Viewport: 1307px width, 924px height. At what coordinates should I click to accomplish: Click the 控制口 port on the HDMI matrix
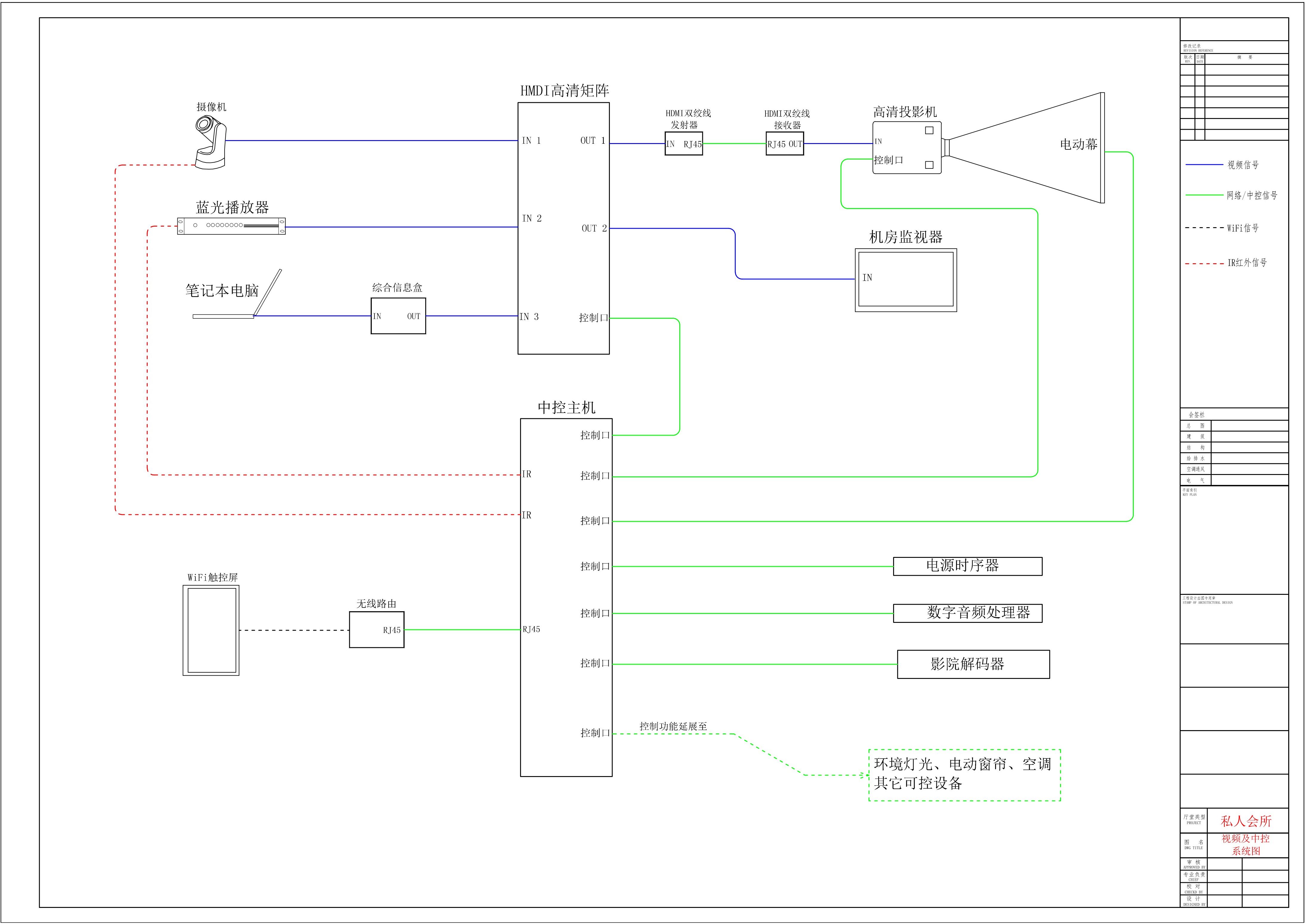594,318
